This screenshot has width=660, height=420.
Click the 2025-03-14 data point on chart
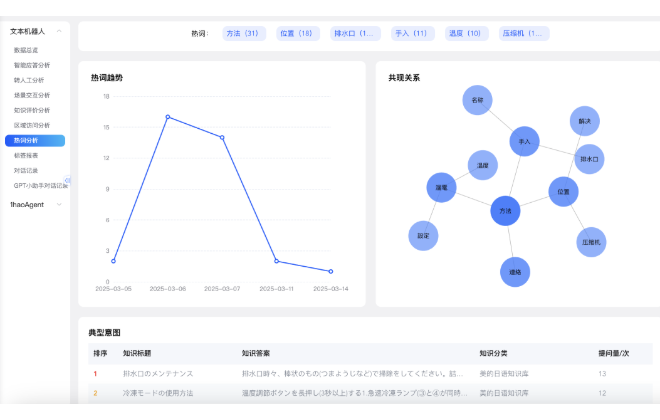[x=331, y=271]
